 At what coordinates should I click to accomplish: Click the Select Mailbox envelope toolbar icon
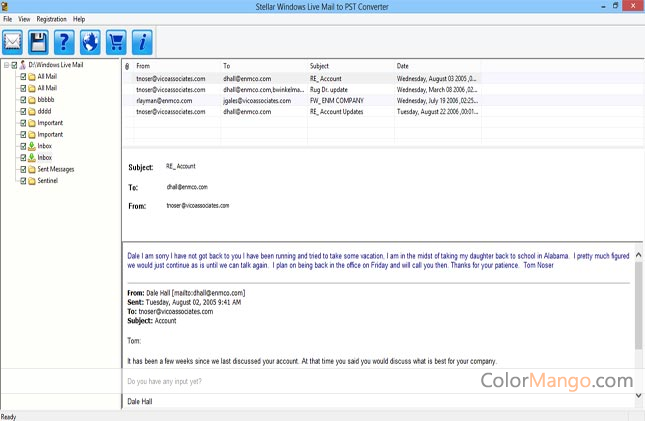(12, 42)
